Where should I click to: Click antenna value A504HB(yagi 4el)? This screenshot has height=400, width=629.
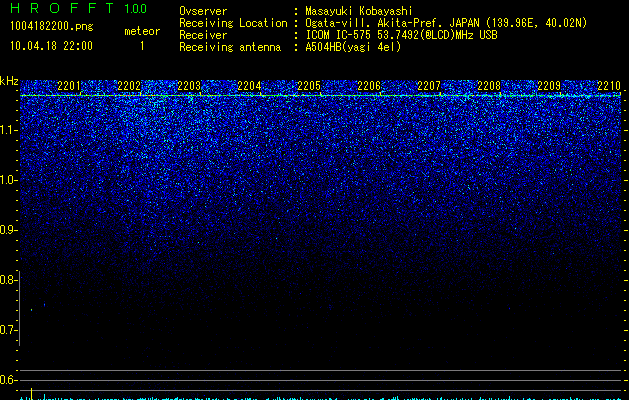[353, 47]
